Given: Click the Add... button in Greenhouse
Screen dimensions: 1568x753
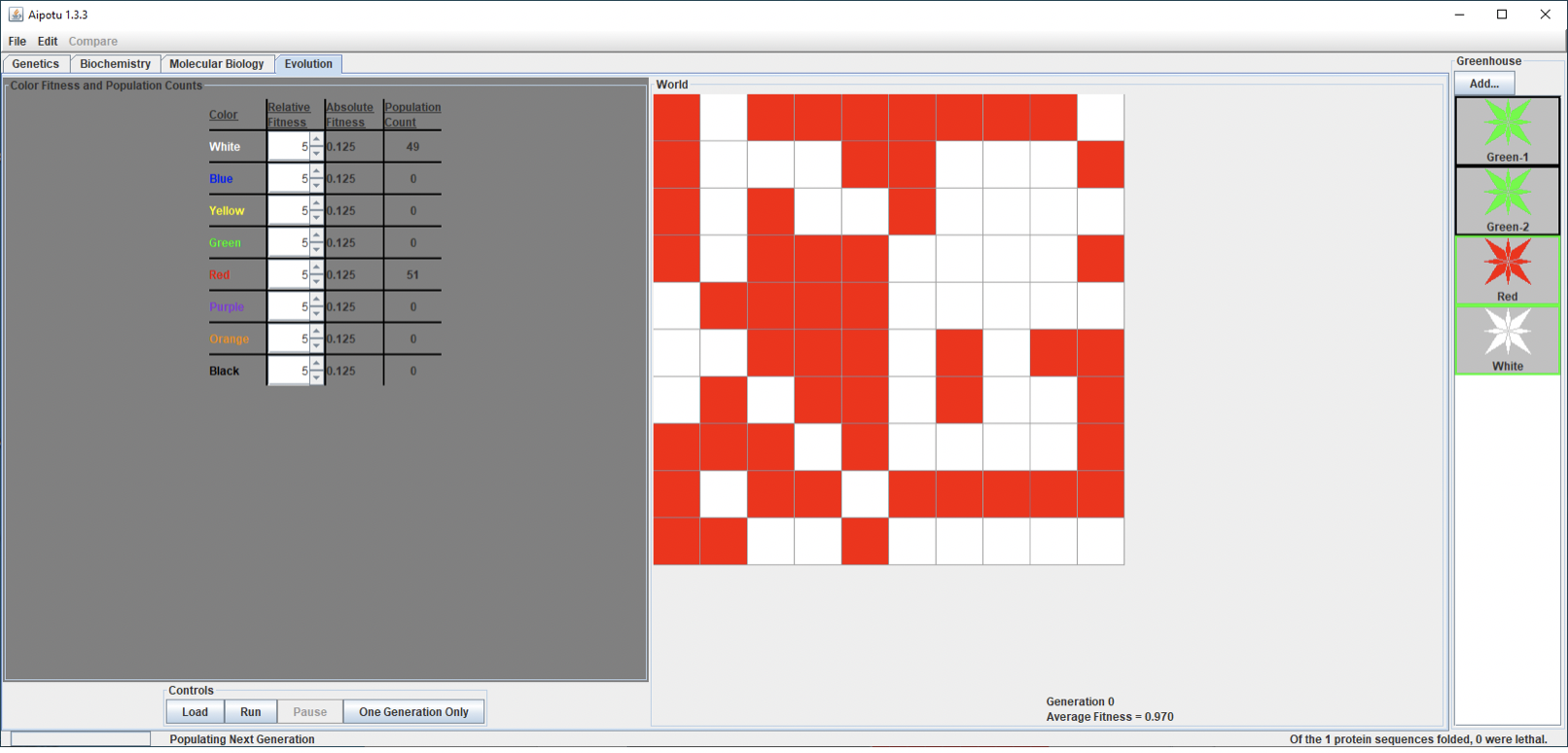Looking at the screenshot, I should click(x=1483, y=84).
